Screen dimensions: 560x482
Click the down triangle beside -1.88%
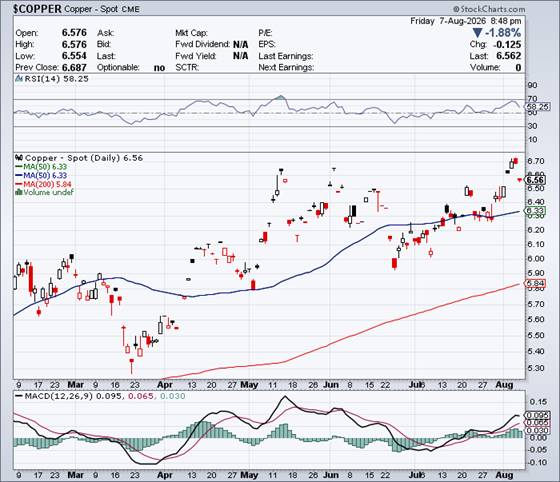477,33
